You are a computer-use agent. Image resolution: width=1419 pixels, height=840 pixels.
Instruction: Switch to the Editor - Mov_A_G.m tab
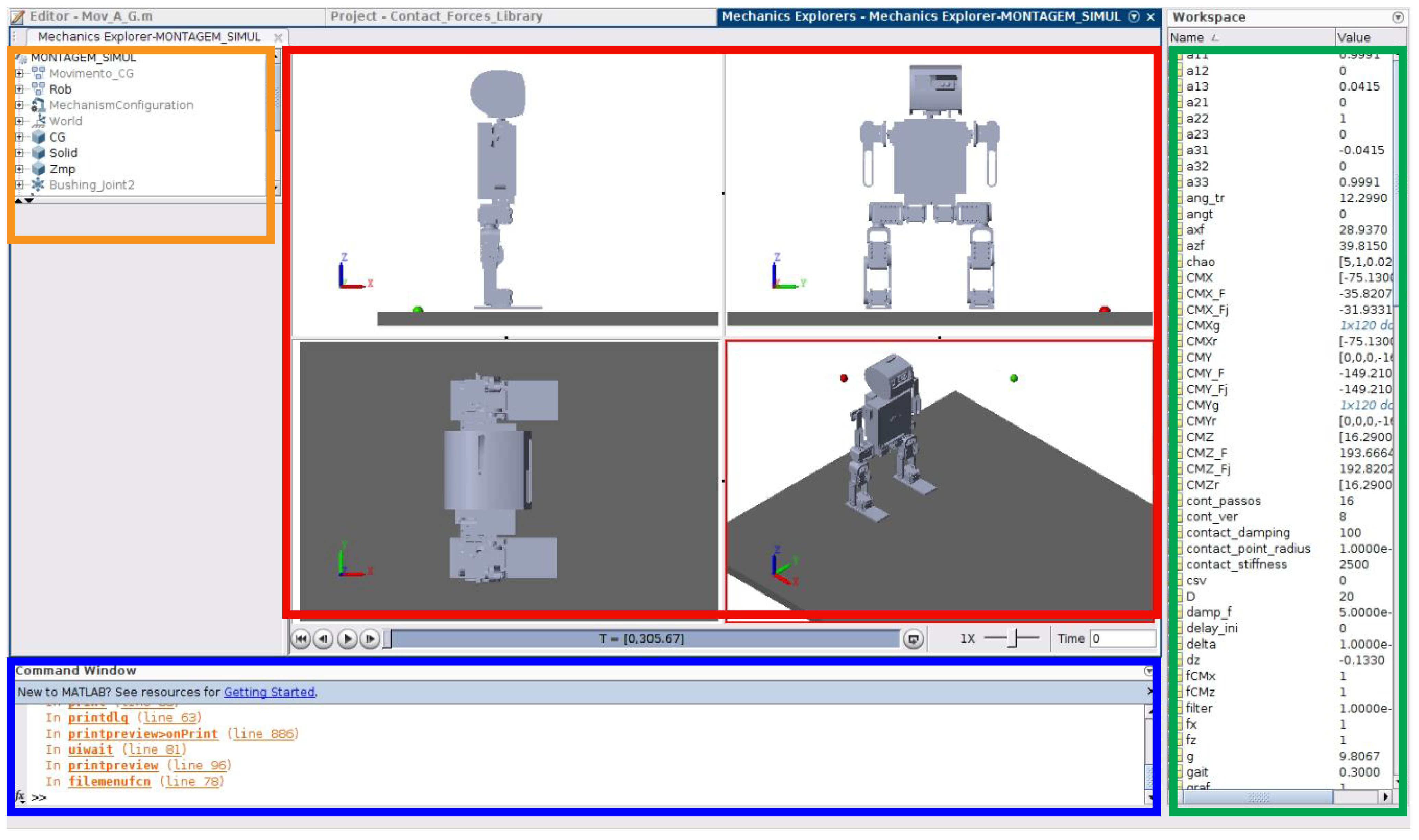click(91, 16)
